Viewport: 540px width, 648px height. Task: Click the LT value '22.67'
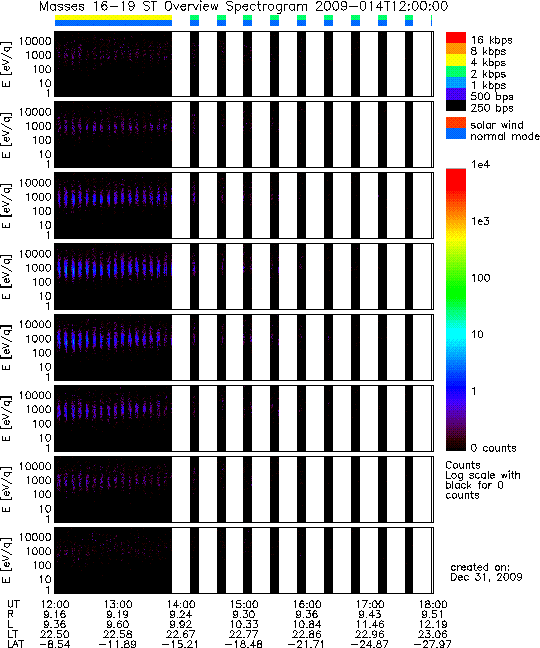click(181, 634)
